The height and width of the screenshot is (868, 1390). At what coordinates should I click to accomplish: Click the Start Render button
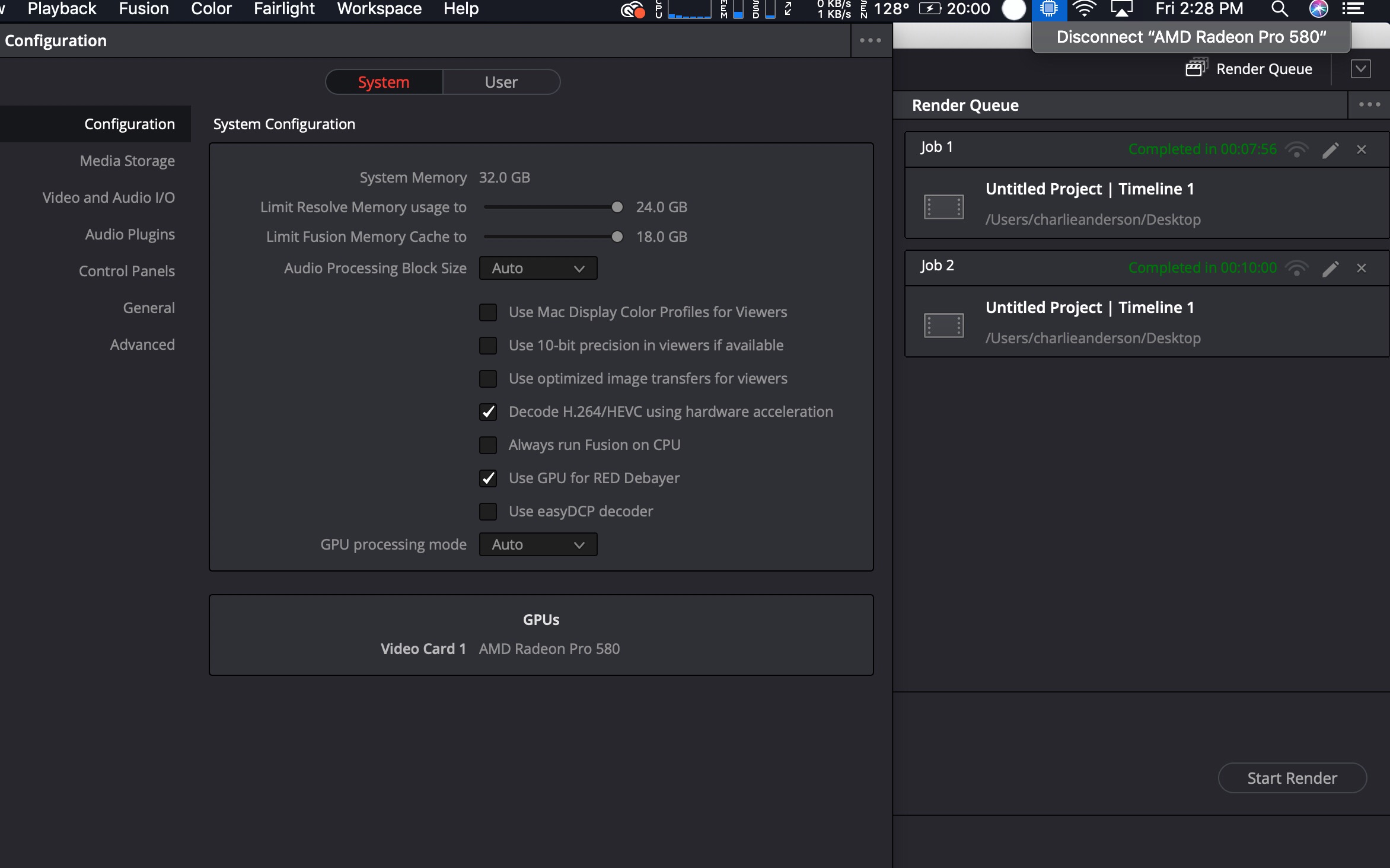[x=1292, y=778]
